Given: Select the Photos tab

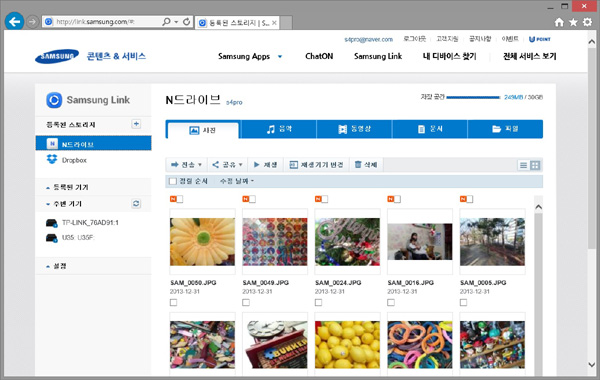Looking at the screenshot, I should [203, 130].
